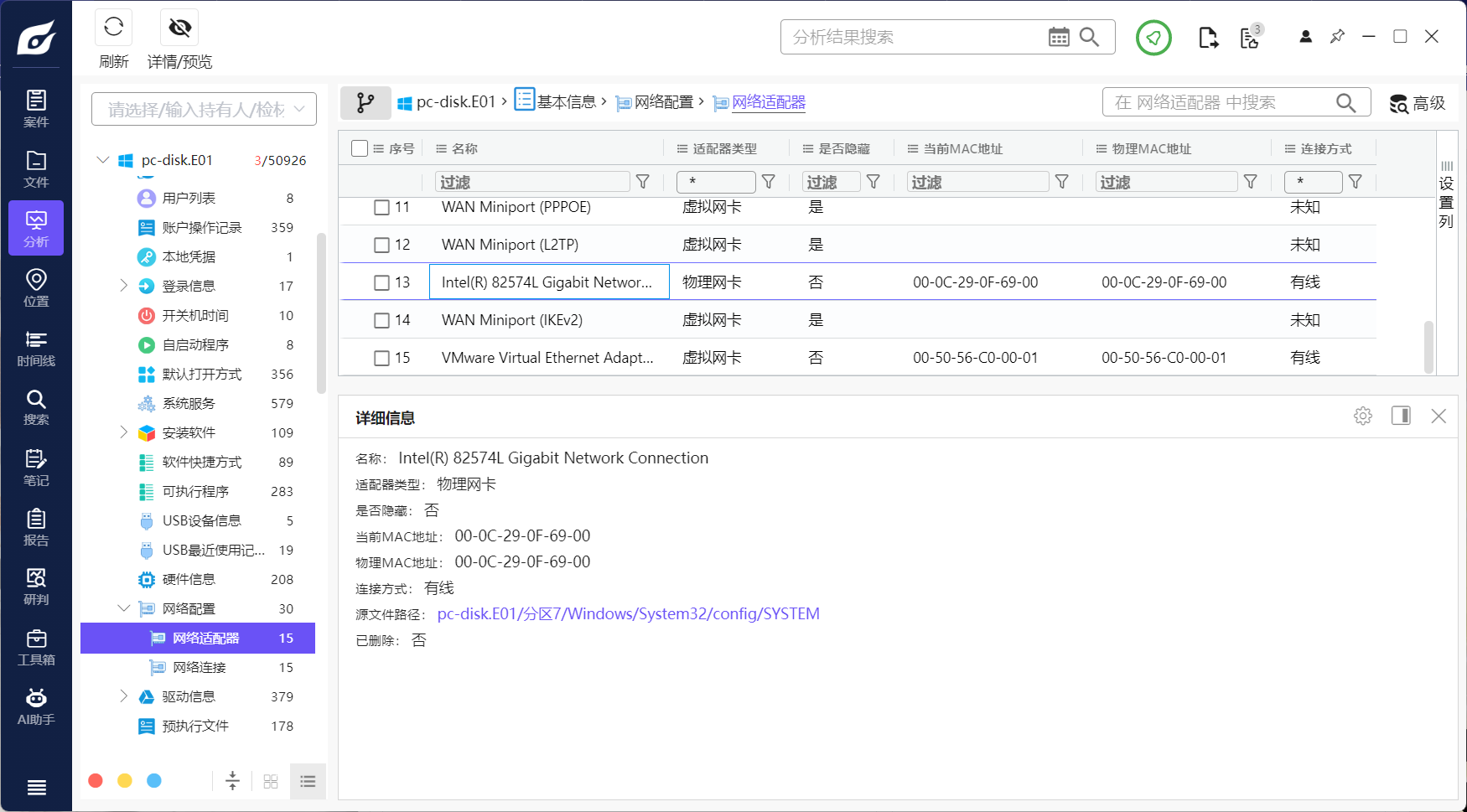The width and height of the screenshot is (1467, 812).
Task: Click the magnifier in 分析结果搜索 box
Action: (1089, 37)
